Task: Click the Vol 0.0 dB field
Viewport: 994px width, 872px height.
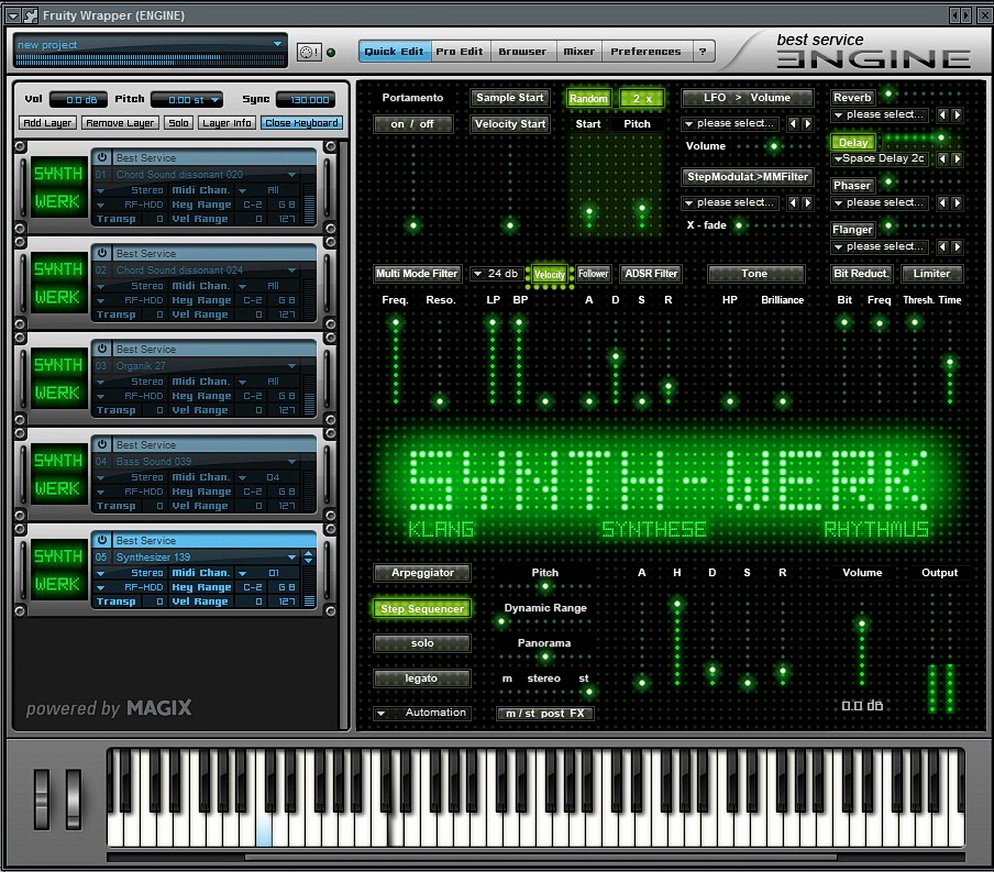Action: [79, 99]
